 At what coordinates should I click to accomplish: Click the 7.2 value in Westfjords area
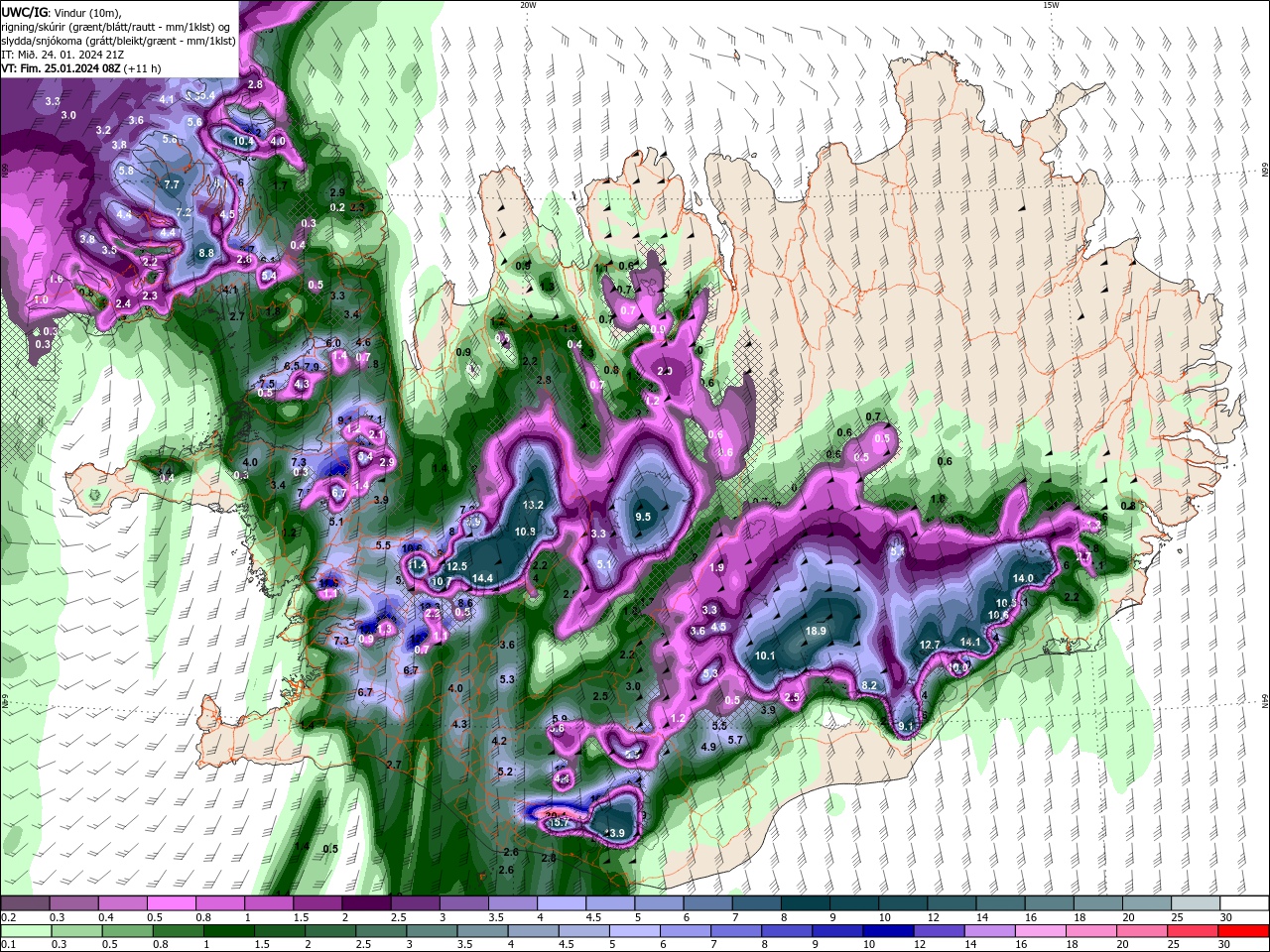point(184,212)
